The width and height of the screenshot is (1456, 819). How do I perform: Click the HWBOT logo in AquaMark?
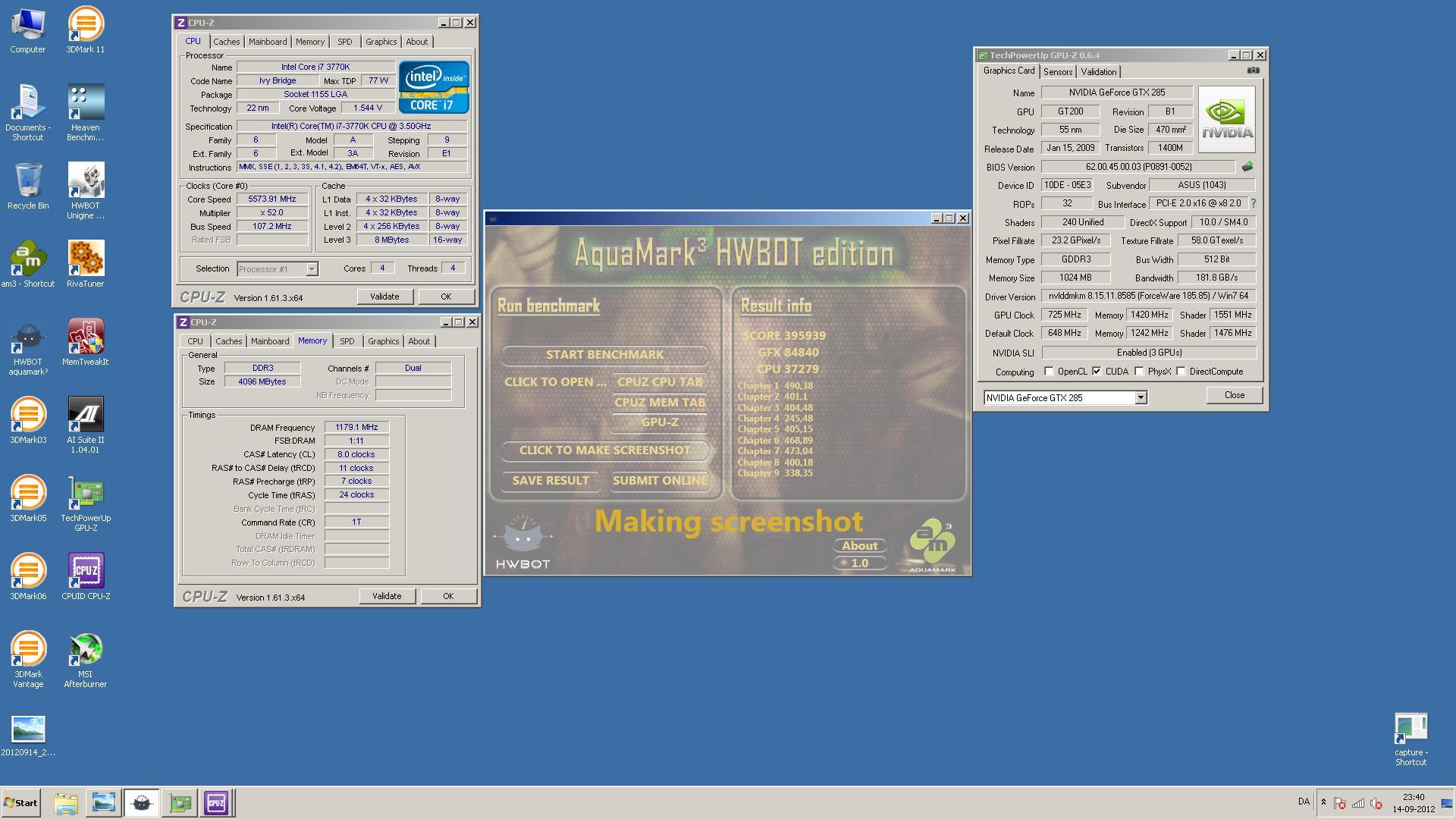point(522,543)
